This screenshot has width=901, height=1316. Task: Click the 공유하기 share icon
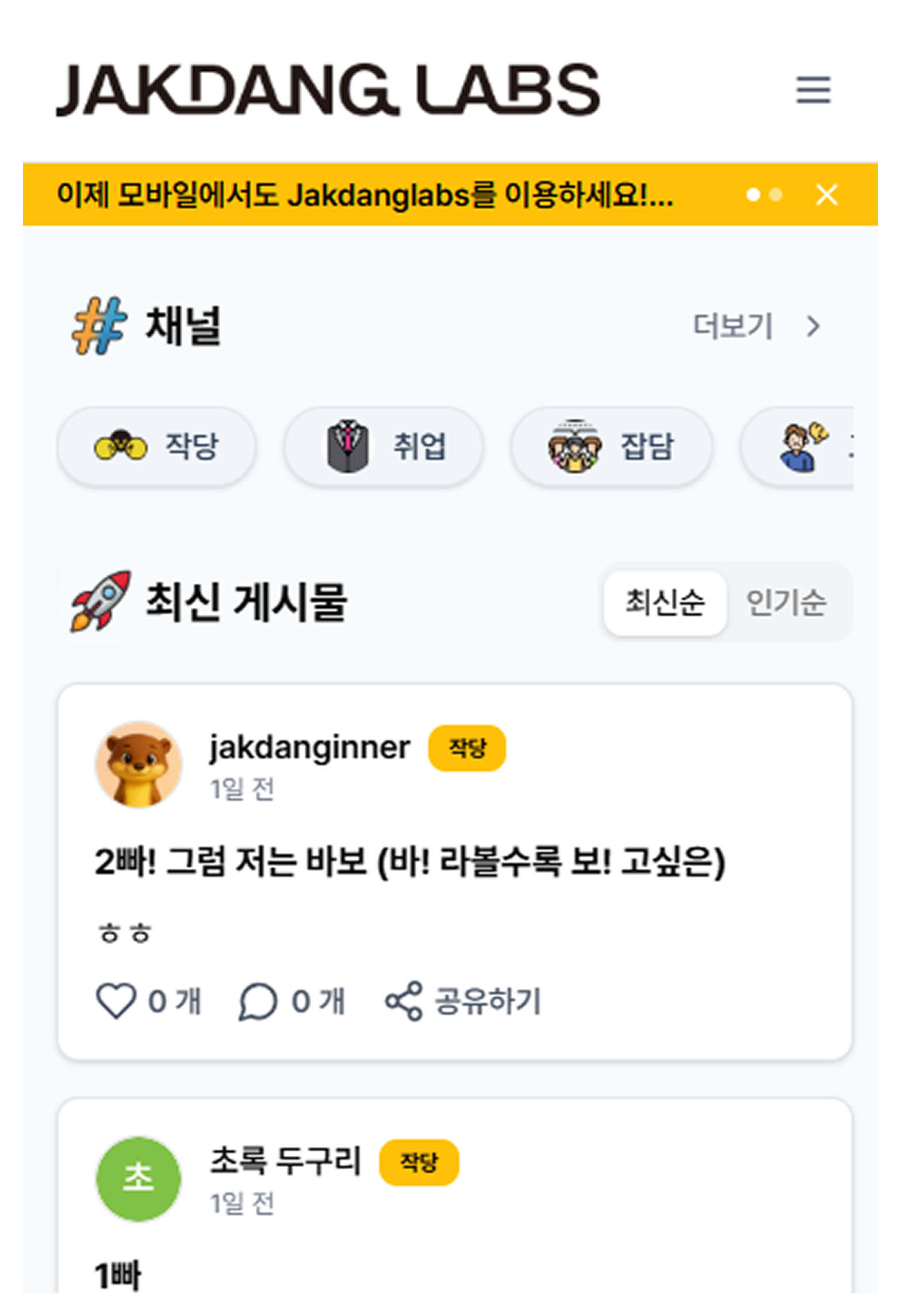click(404, 1001)
